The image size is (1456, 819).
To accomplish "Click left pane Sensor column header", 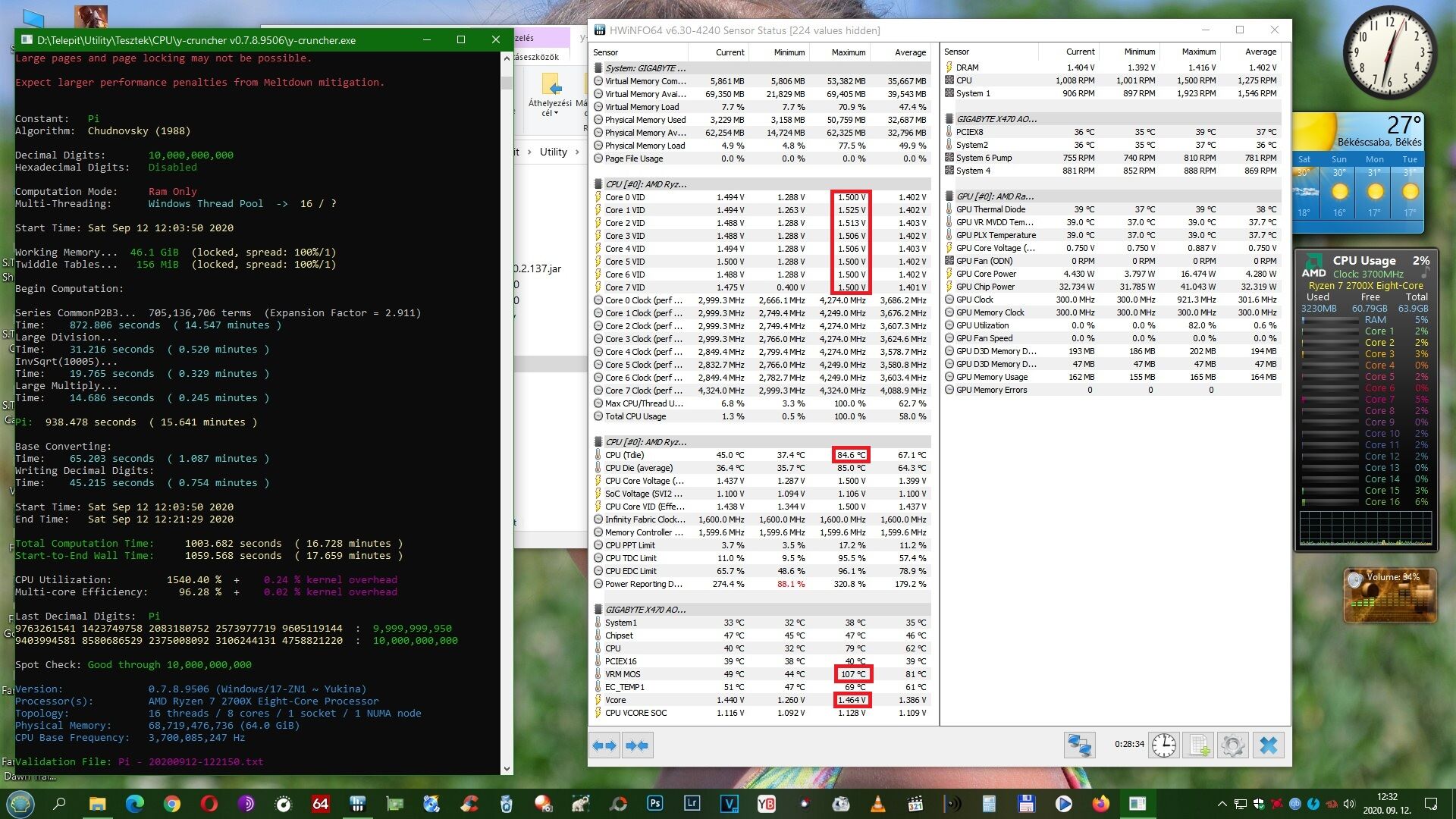I will (639, 52).
